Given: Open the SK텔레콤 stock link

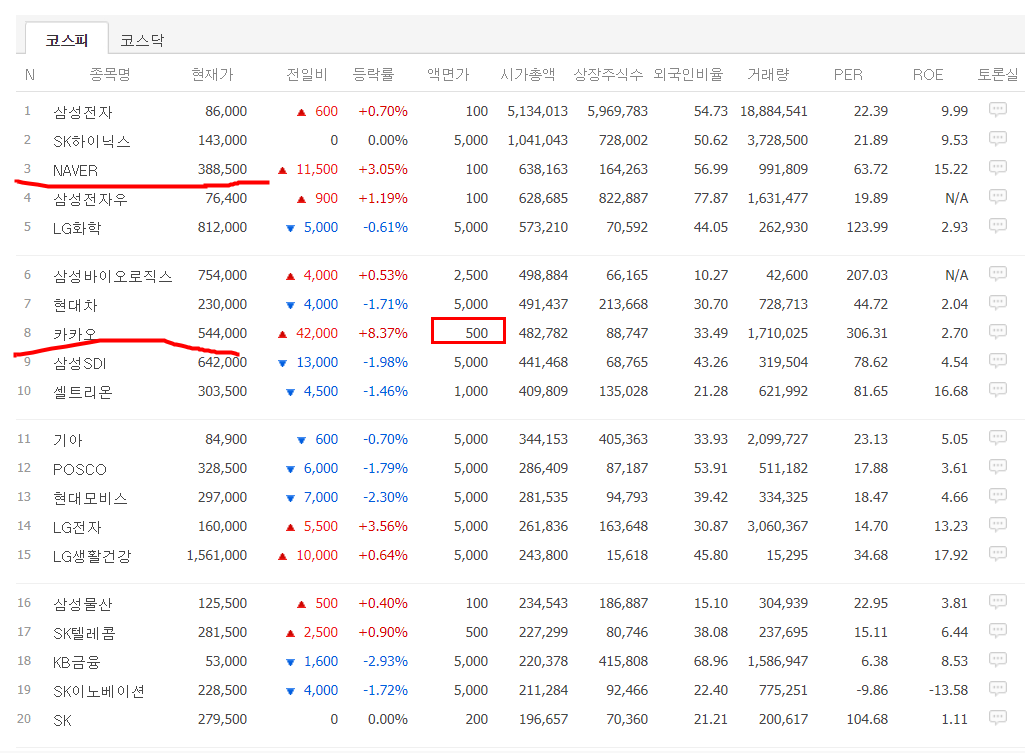Looking at the screenshot, I should tap(84, 633).
